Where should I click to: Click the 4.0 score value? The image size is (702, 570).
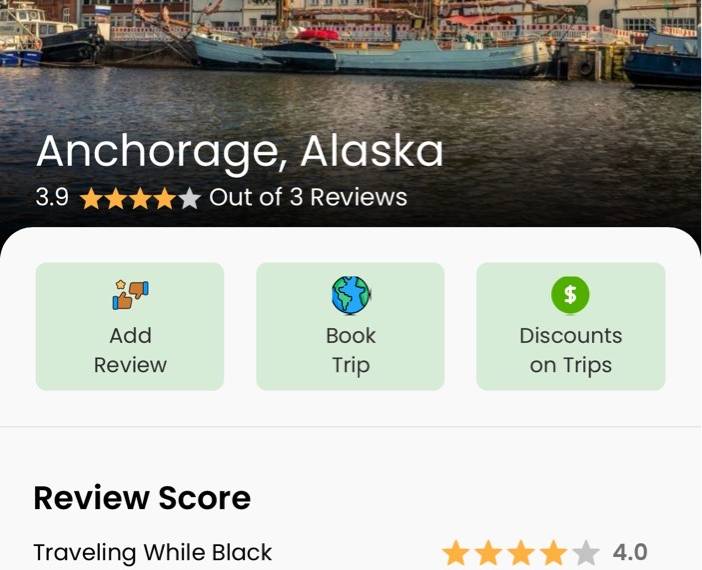[630, 552]
